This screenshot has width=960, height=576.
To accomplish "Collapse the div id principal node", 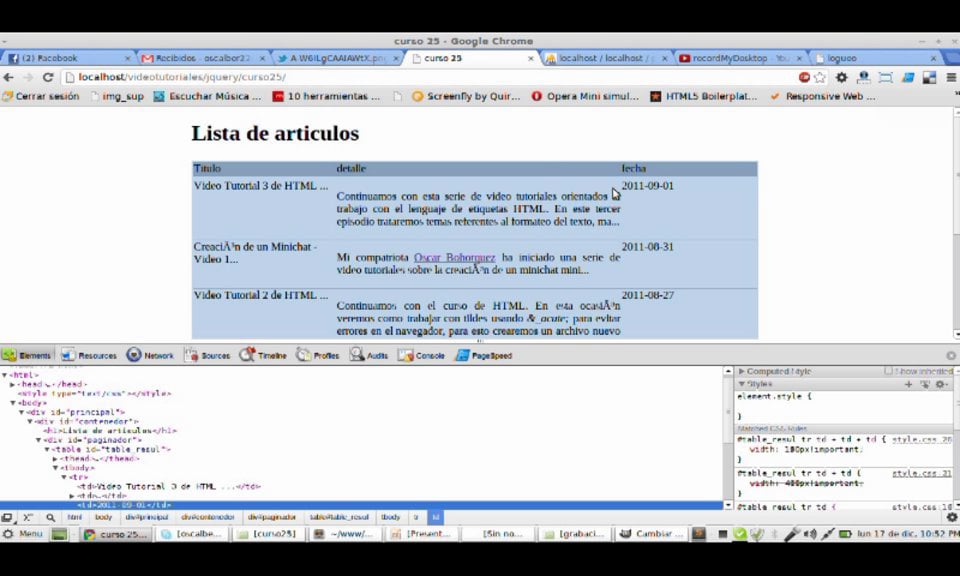I will pyautogui.click(x=21, y=412).
